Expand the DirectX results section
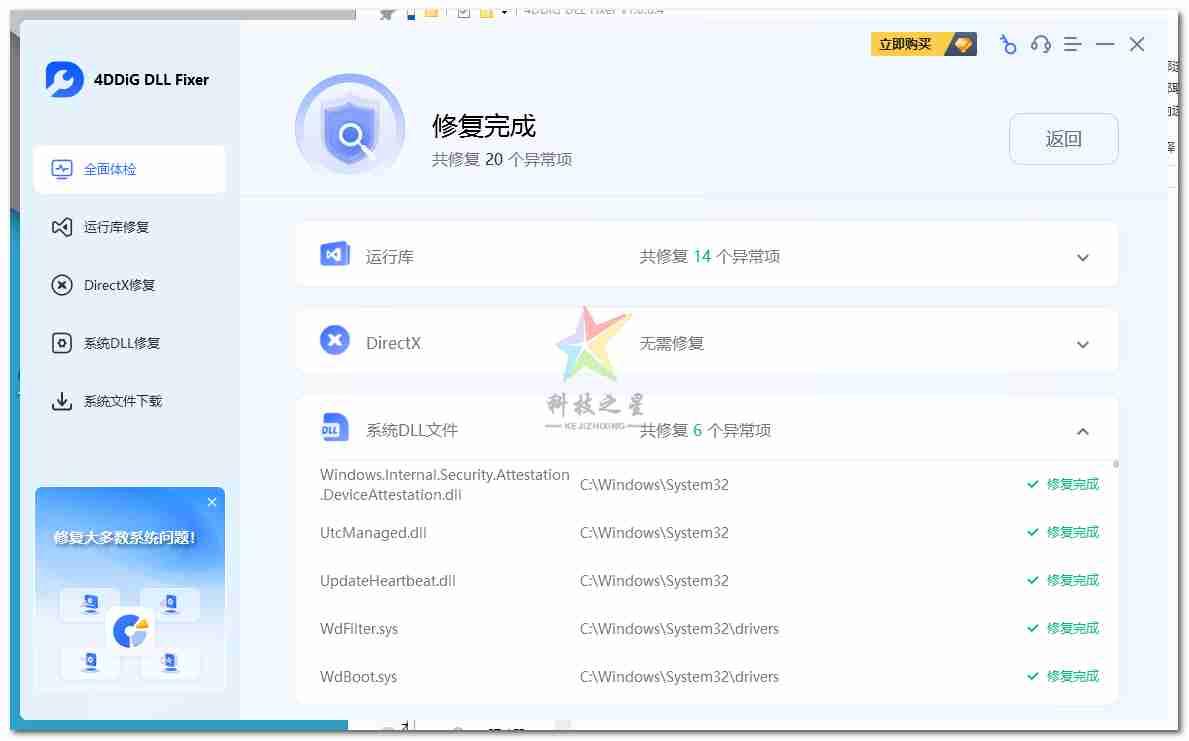This screenshot has width=1189, height=741. 1082,345
